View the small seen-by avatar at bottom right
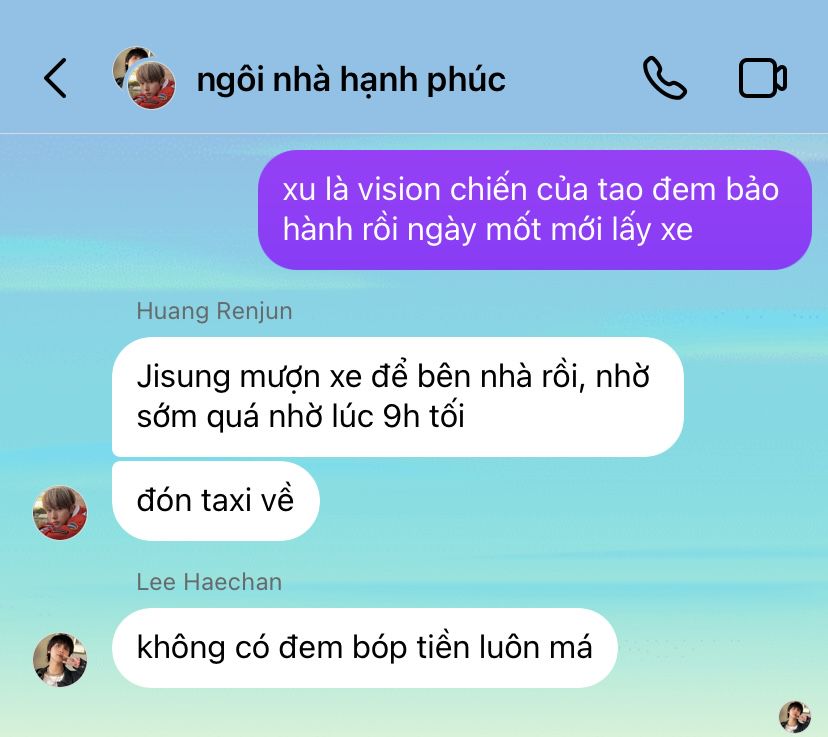This screenshot has height=737, width=828. 795,717
